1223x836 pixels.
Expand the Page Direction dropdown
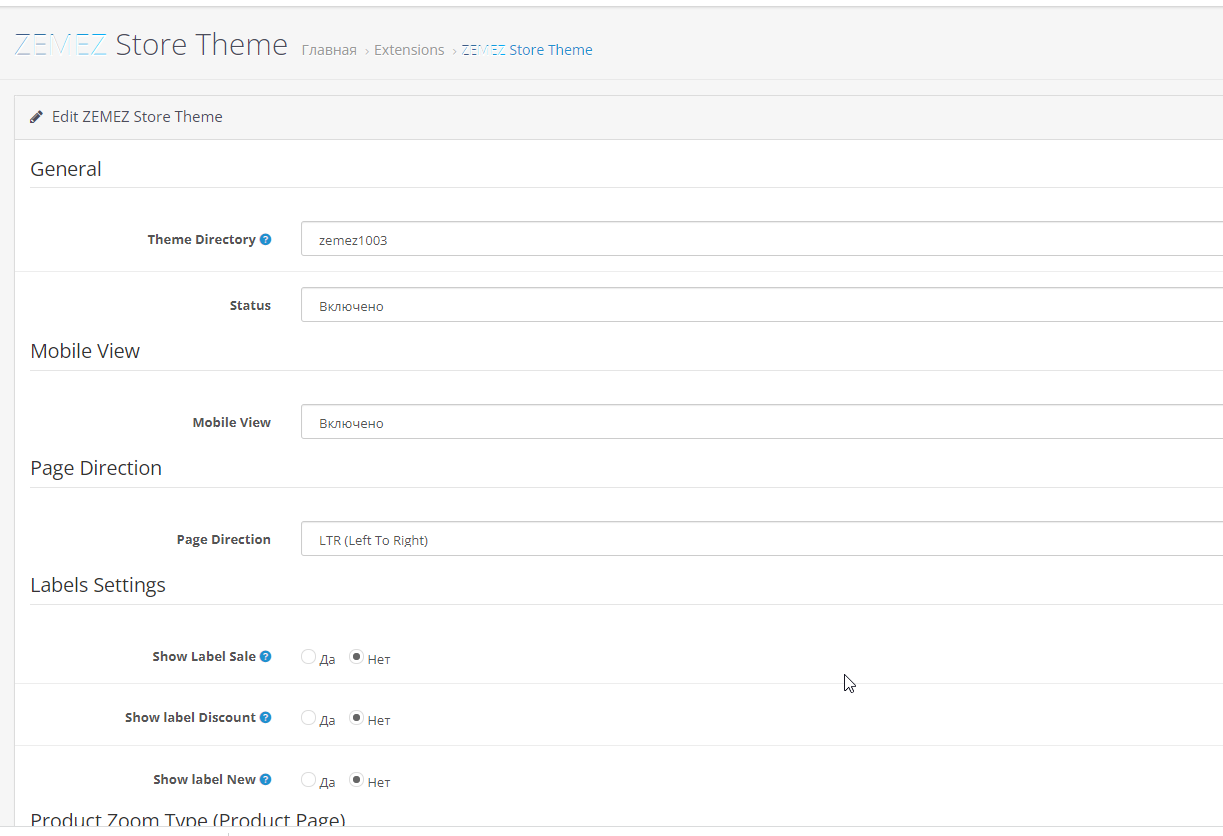pos(760,539)
